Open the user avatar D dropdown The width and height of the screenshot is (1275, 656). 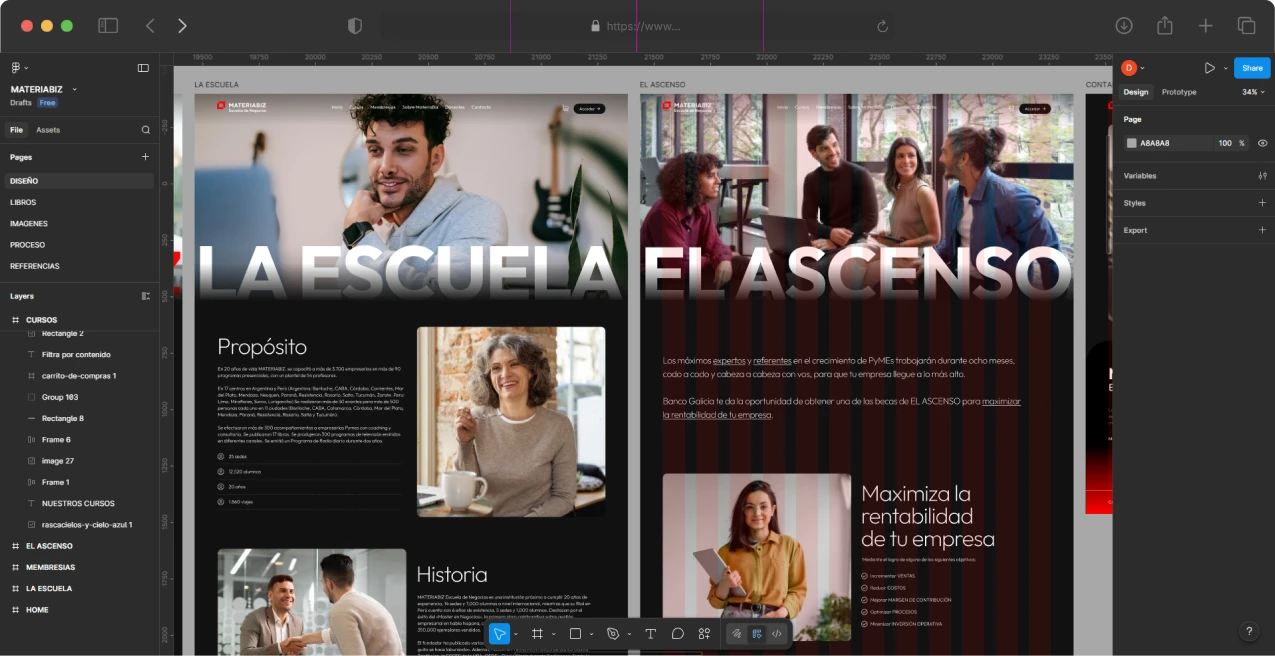tap(1133, 68)
